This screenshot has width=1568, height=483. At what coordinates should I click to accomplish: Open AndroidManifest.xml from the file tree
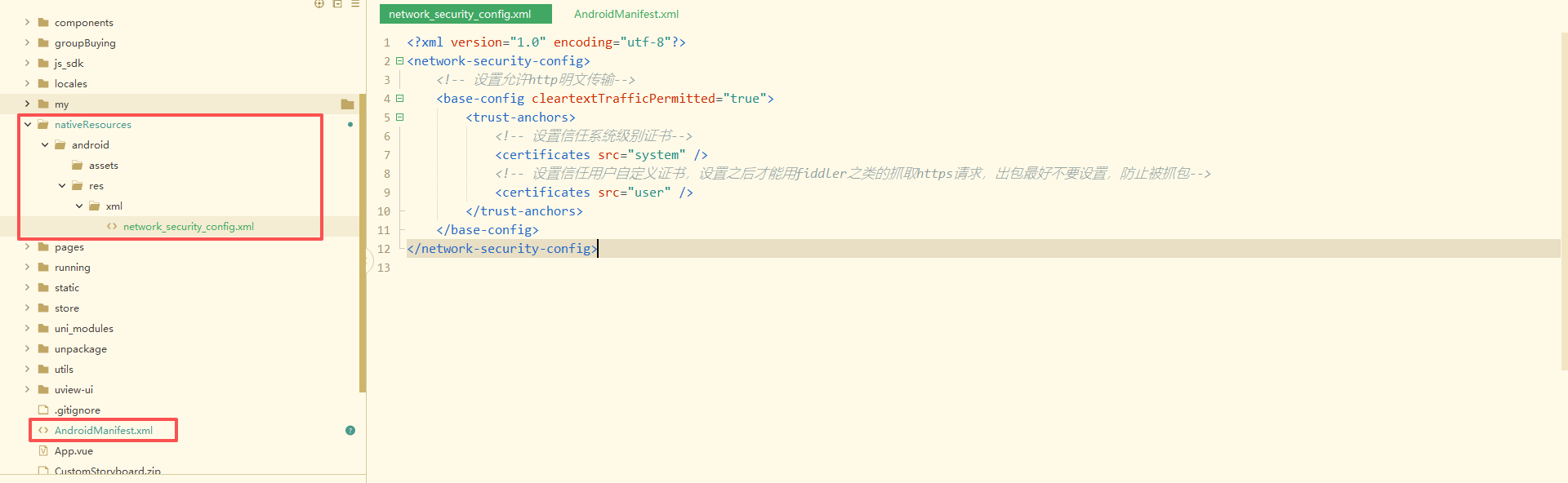pyautogui.click(x=103, y=431)
